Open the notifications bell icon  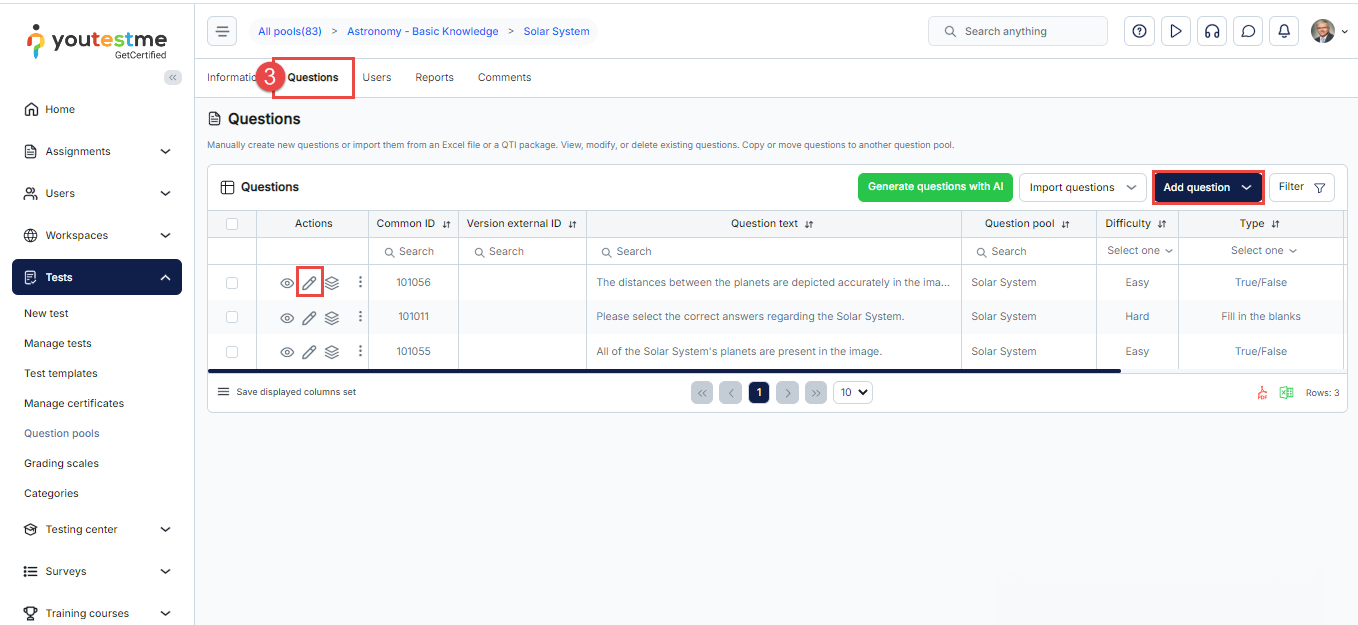[1284, 31]
